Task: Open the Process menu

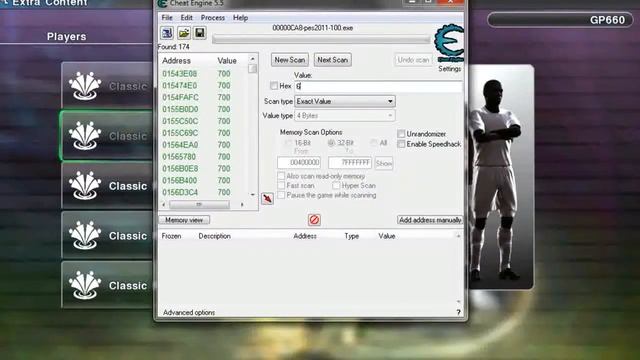Action: [213, 18]
